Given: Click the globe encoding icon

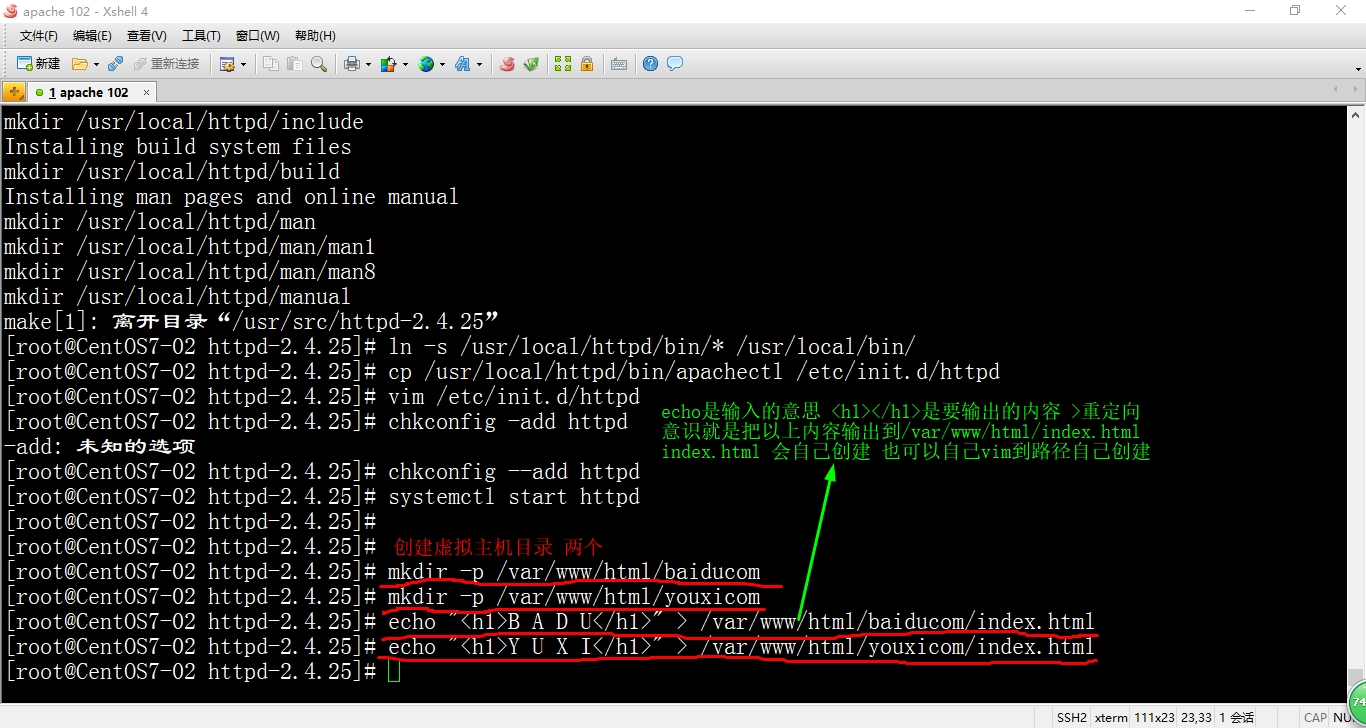Looking at the screenshot, I should click(x=426, y=64).
